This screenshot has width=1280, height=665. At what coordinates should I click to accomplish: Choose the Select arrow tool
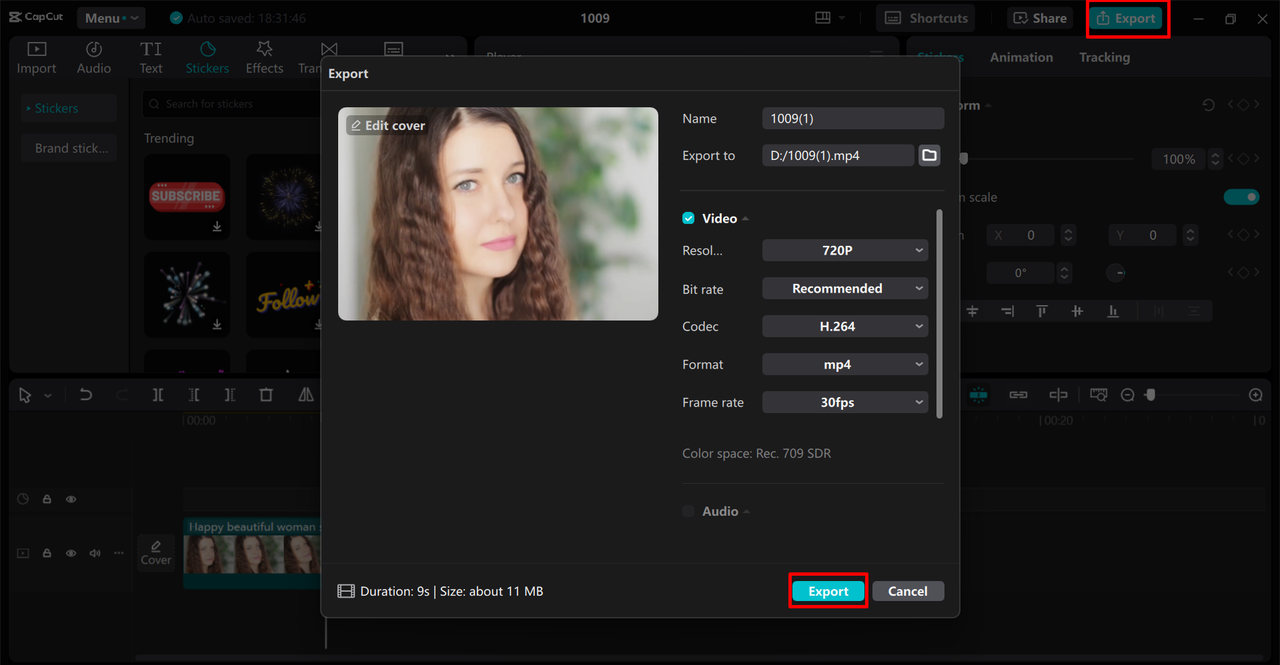25,395
